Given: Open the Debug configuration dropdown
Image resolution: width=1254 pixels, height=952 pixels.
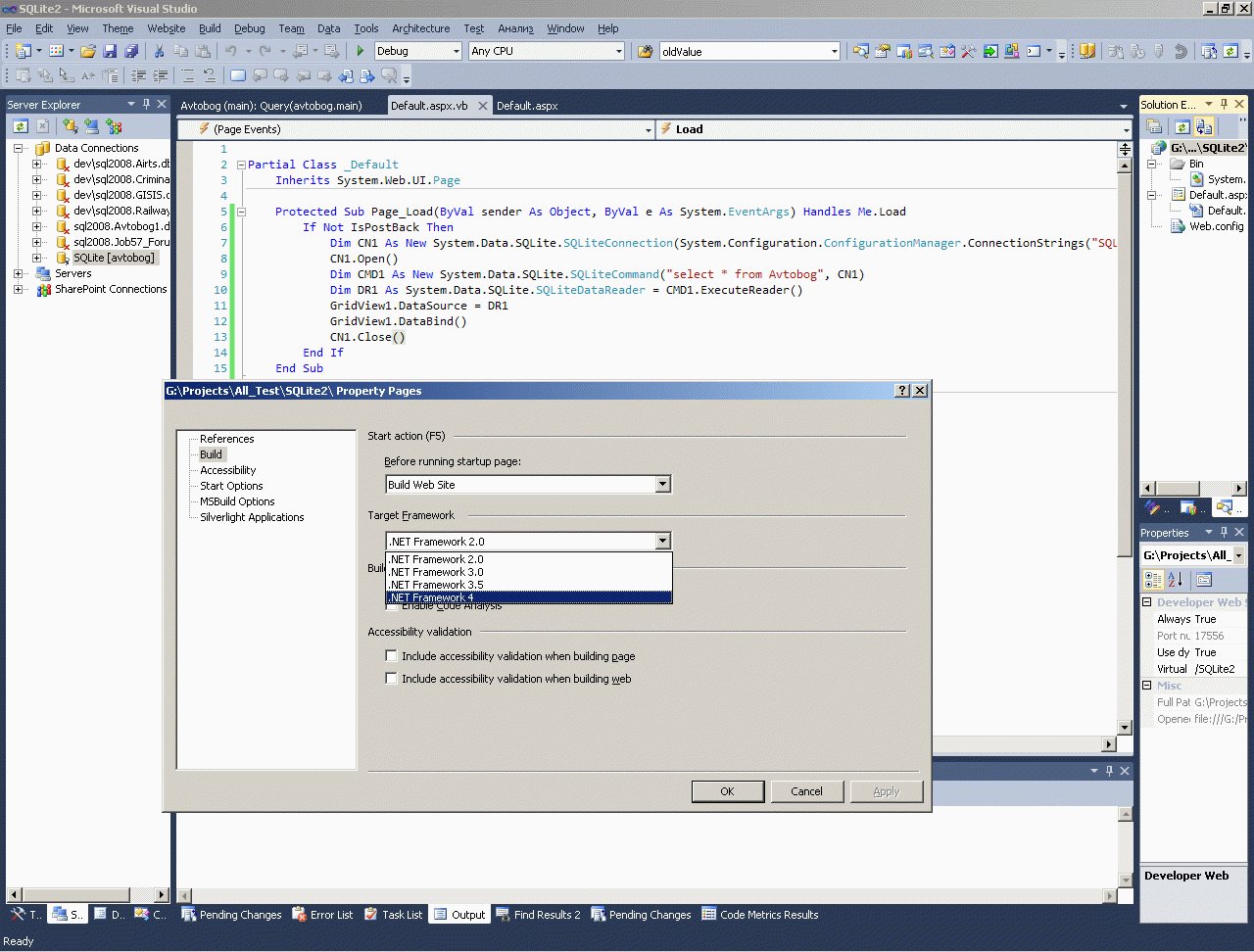Looking at the screenshot, I should coord(456,51).
